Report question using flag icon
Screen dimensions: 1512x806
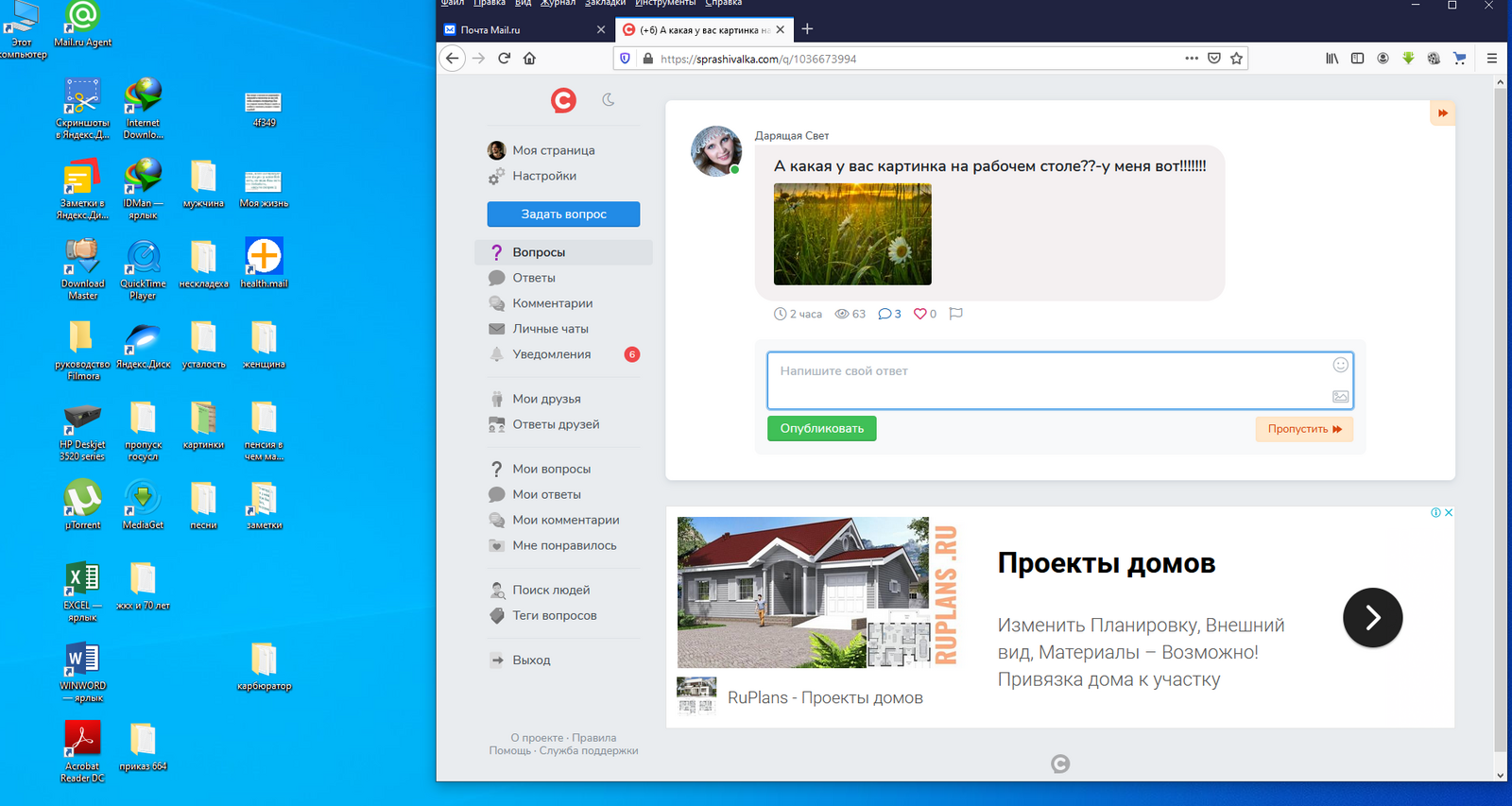(x=955, y=314)
